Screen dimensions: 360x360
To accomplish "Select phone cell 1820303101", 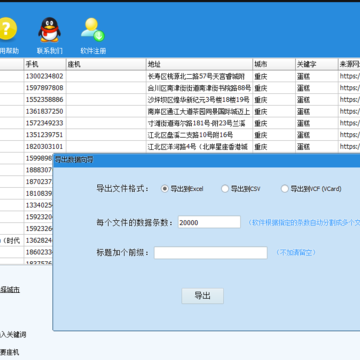I will click(45, 146).
